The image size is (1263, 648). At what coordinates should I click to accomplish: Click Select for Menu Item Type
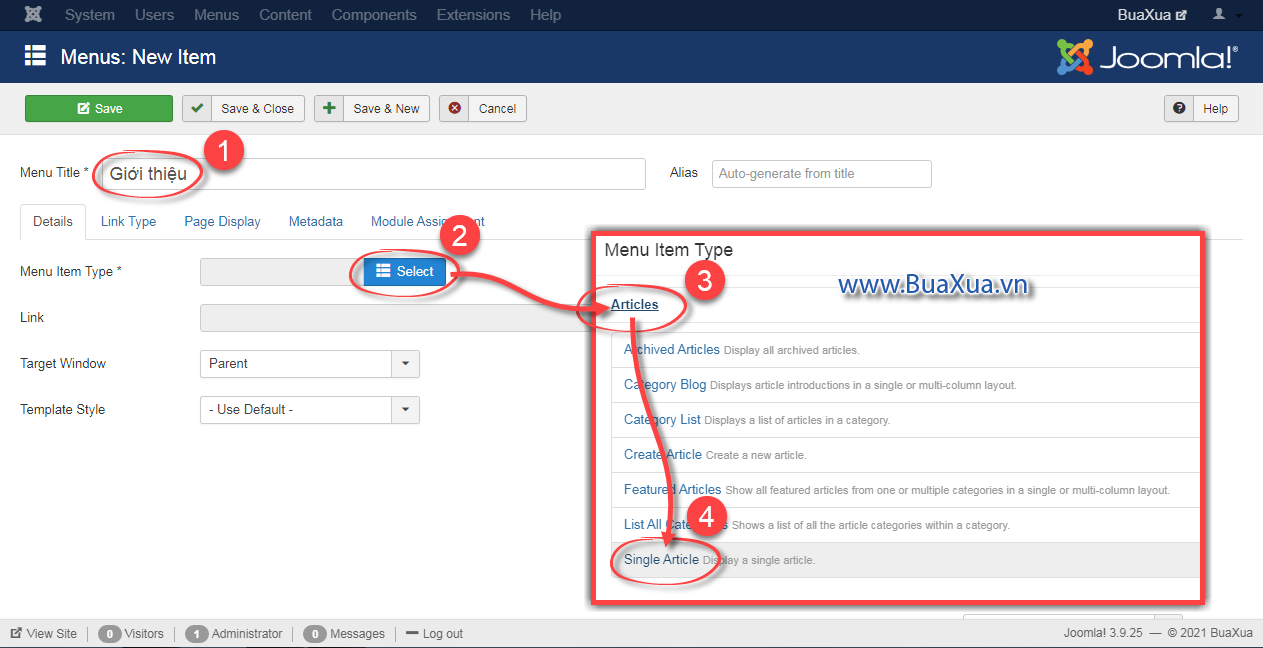tap(405, 271)
